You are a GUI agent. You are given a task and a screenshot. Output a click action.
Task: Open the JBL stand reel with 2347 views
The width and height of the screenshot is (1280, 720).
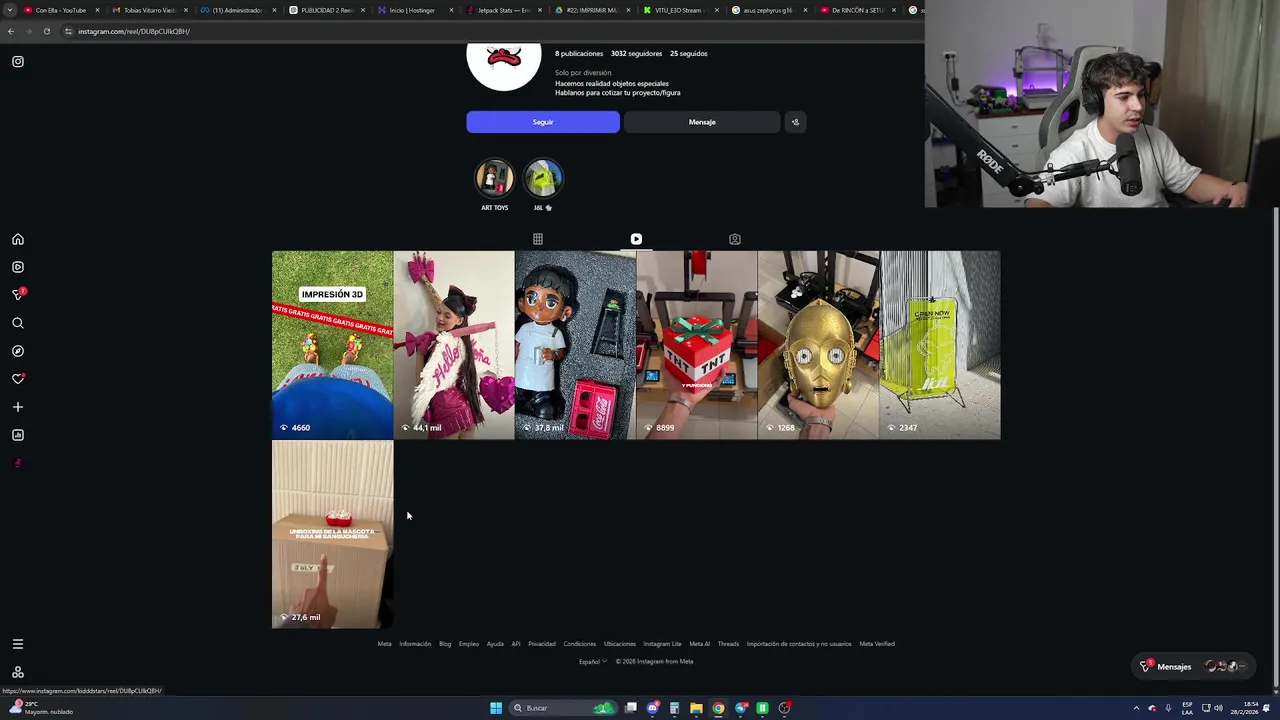[x=940, y=345]
